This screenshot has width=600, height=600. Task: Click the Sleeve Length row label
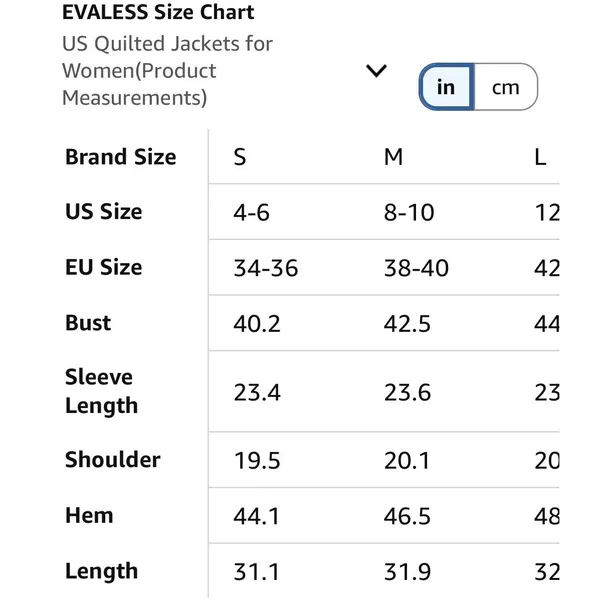101,391
